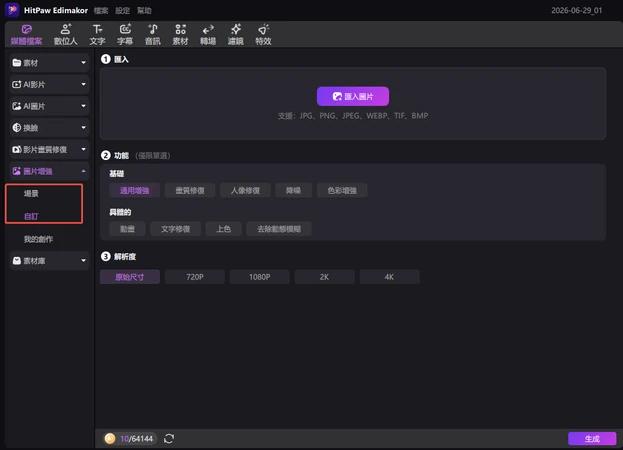Choose the 4K resolution
The height and width of the screenshot is (450, 623).
coord(389,277)
